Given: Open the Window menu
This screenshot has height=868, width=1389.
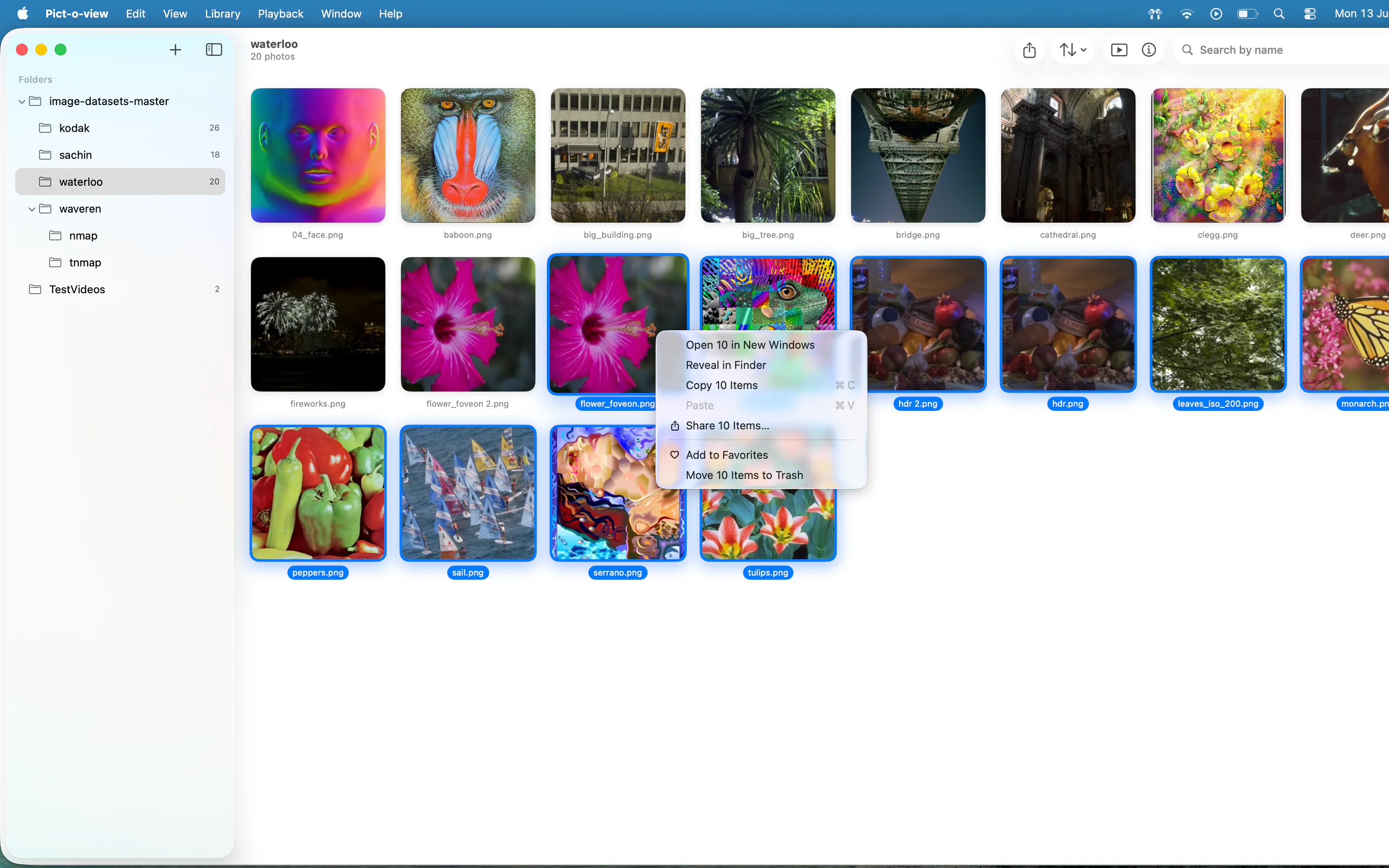Looking at the screenshot, I should (341, 14).
